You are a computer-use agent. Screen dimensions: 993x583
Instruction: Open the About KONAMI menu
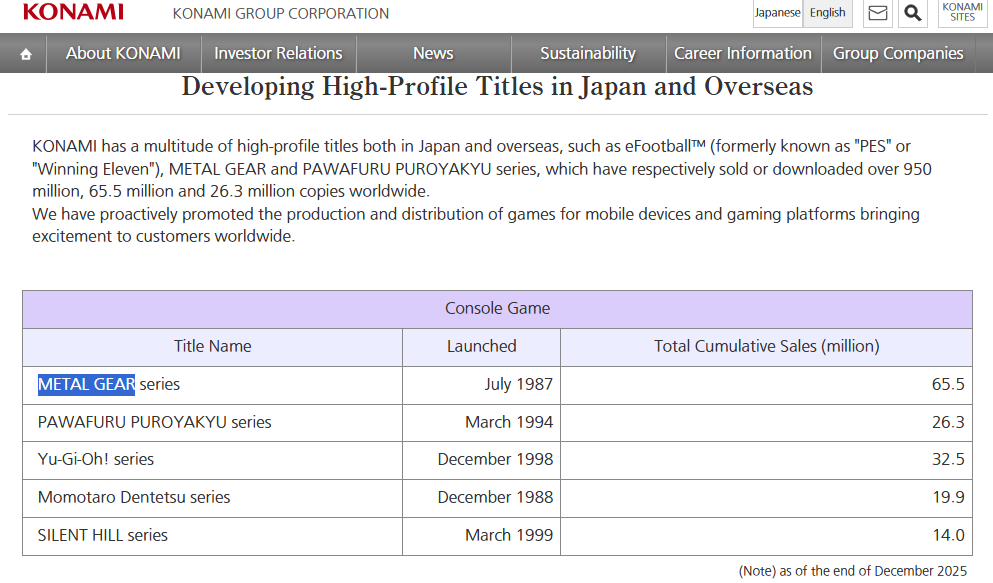[123, 54]
